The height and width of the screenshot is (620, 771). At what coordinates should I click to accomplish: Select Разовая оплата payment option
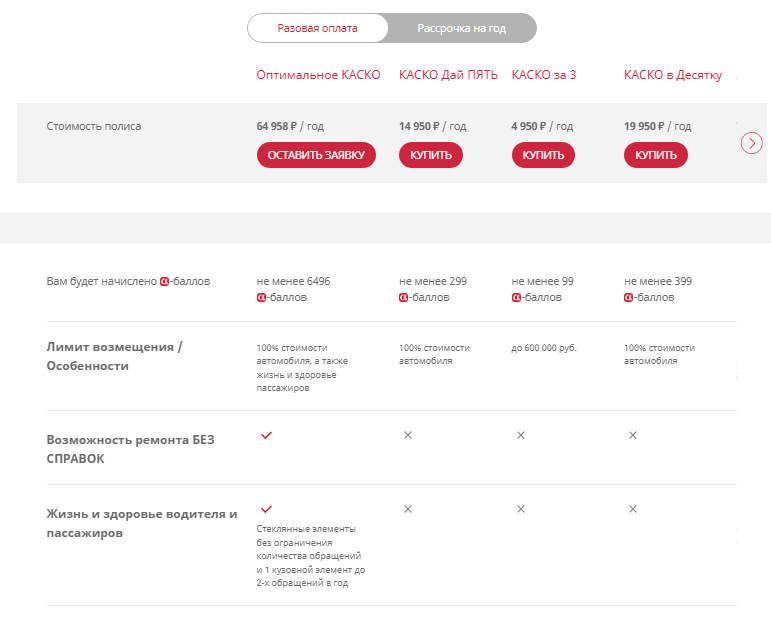(317, 28)
